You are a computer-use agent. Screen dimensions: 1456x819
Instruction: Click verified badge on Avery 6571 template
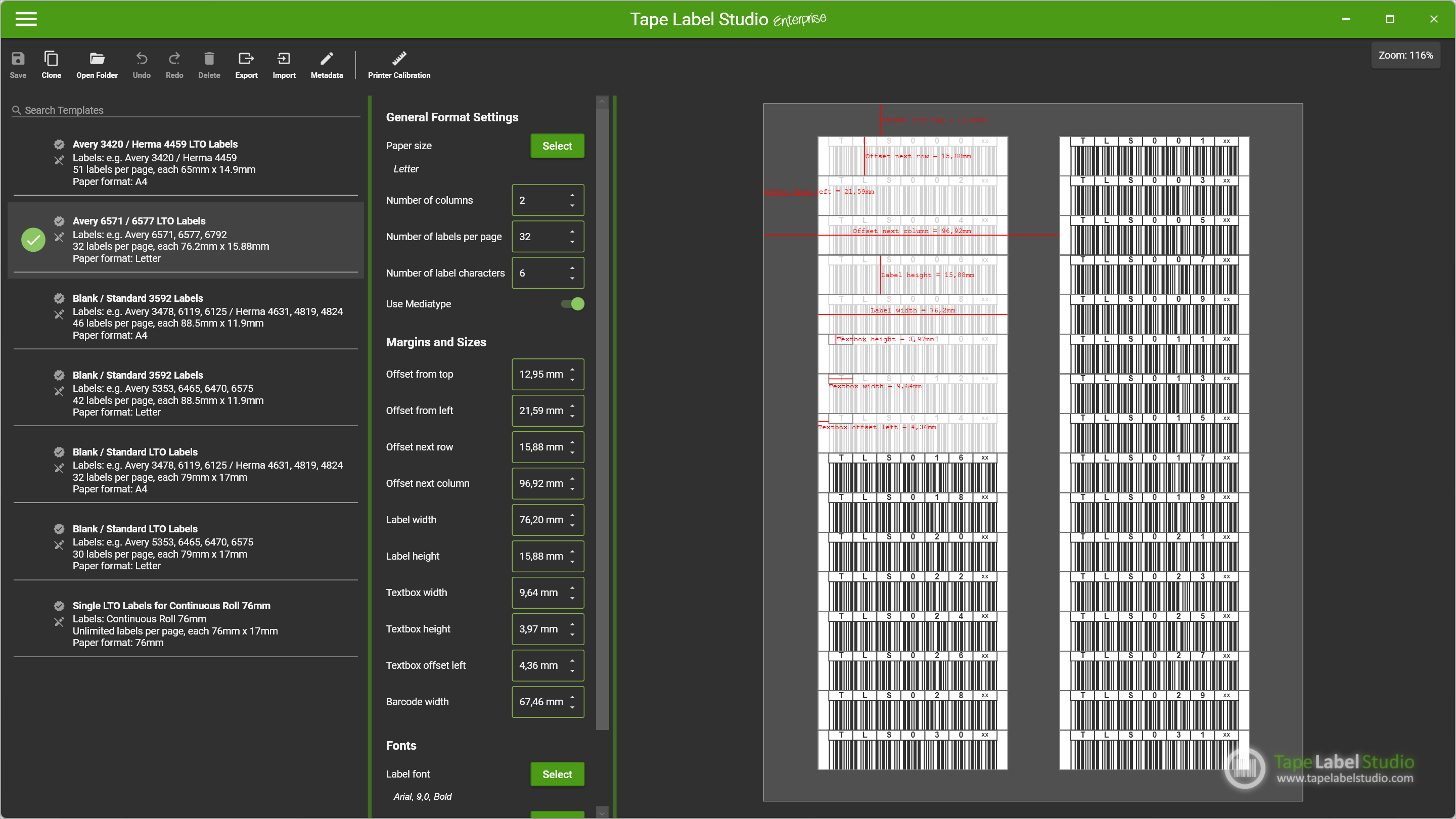pos(59,221)
